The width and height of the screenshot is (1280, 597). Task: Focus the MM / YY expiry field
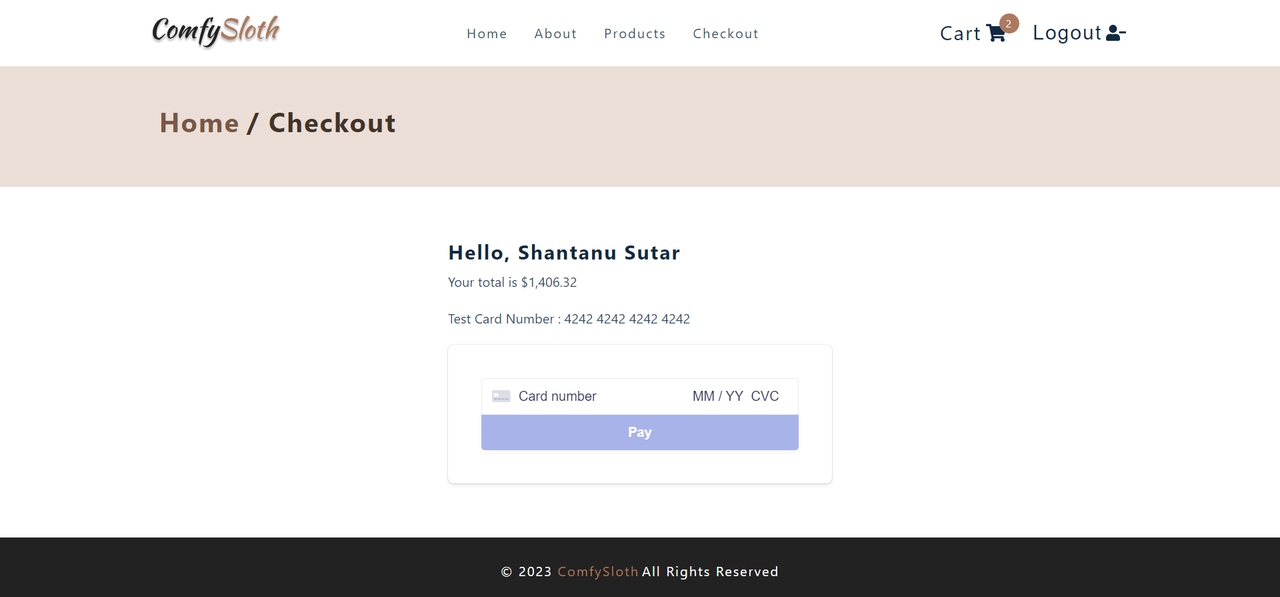[718, 396]
